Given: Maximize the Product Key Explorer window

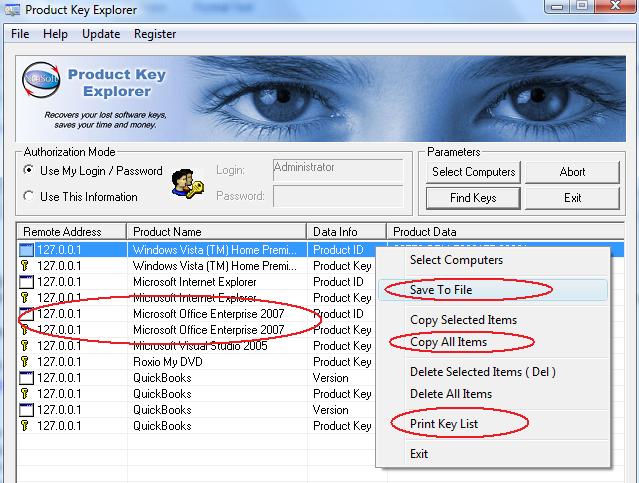Looking at the screenshot, I should pyautogui.click(x=582, y=6).
